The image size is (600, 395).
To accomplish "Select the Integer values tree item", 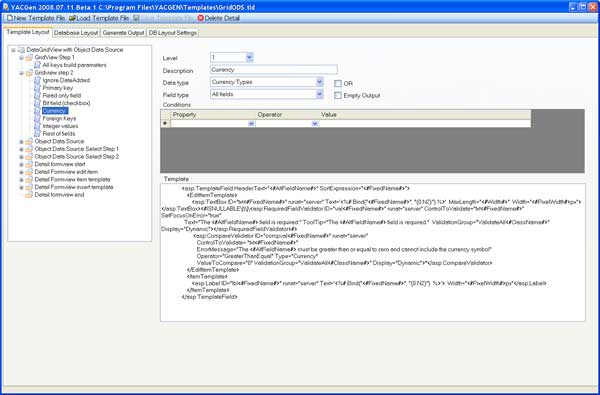I will coord(60,126).
